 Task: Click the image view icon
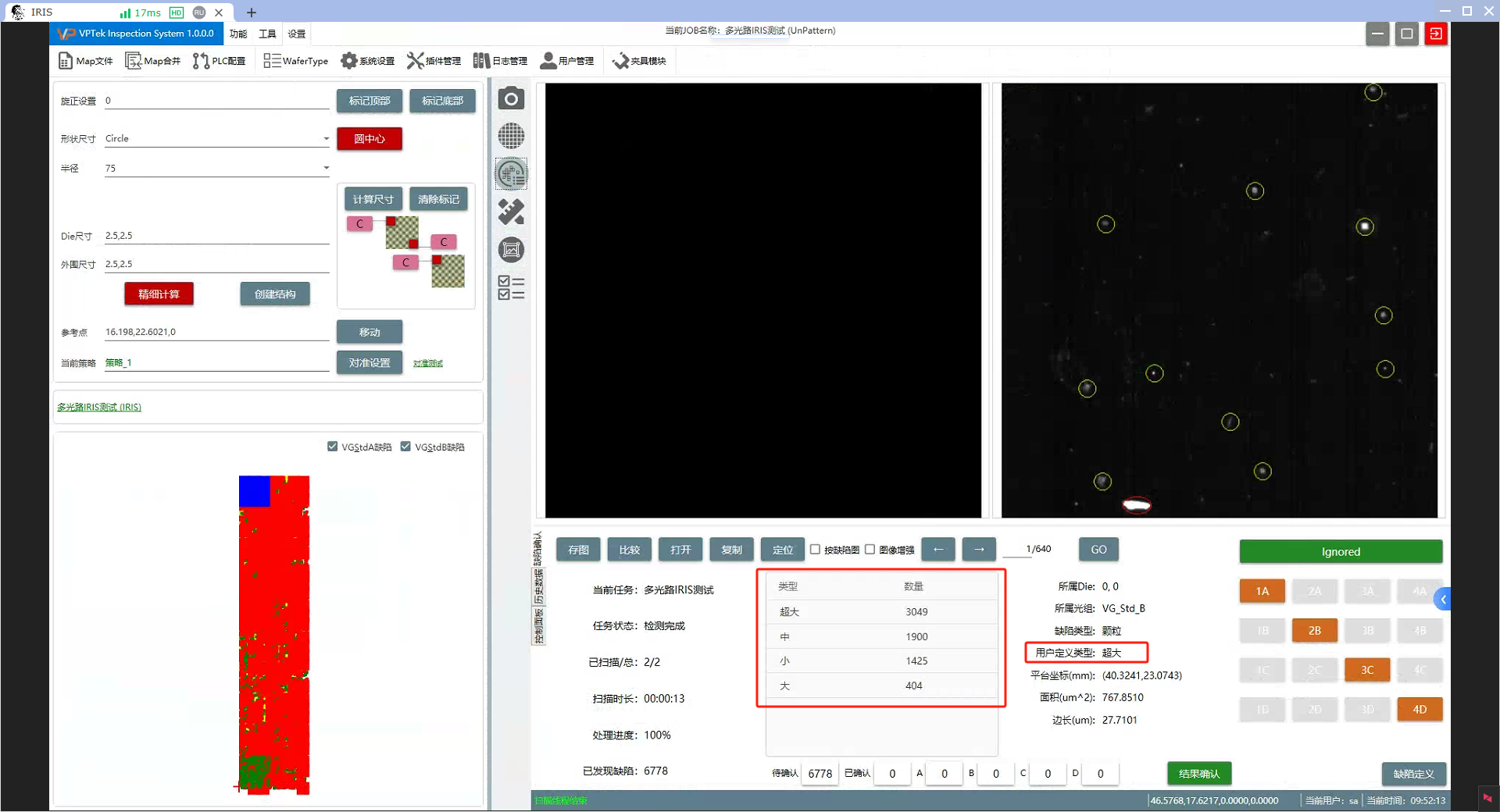pyautogui.click(x=511, y=250)
